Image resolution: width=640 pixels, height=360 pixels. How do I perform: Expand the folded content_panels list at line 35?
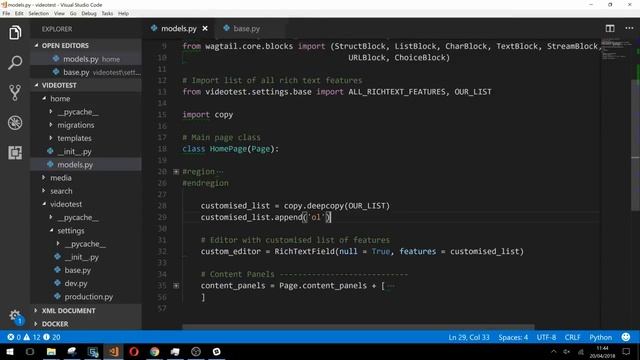pos(176,286)
